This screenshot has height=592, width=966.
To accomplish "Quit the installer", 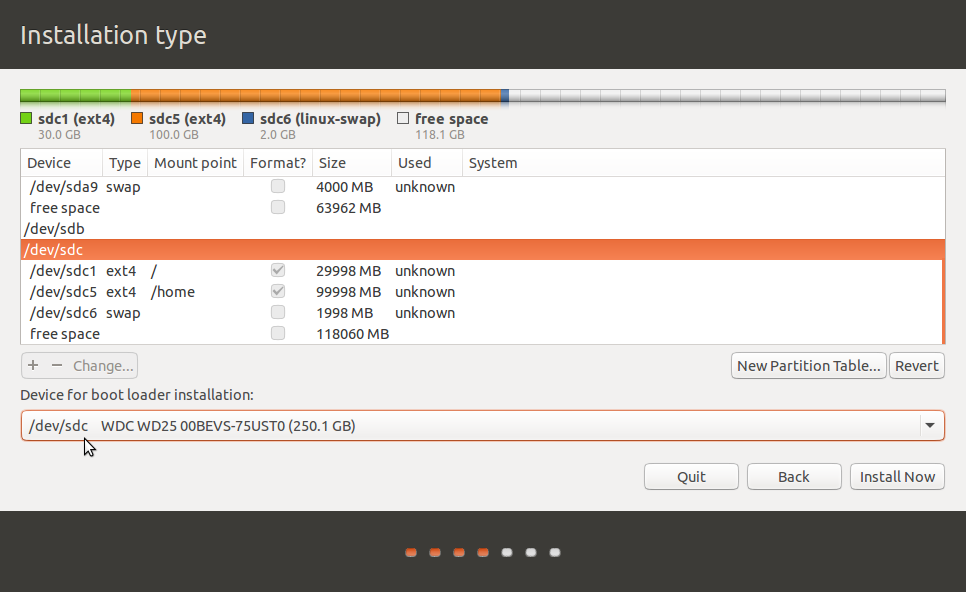I will [691, 476].
